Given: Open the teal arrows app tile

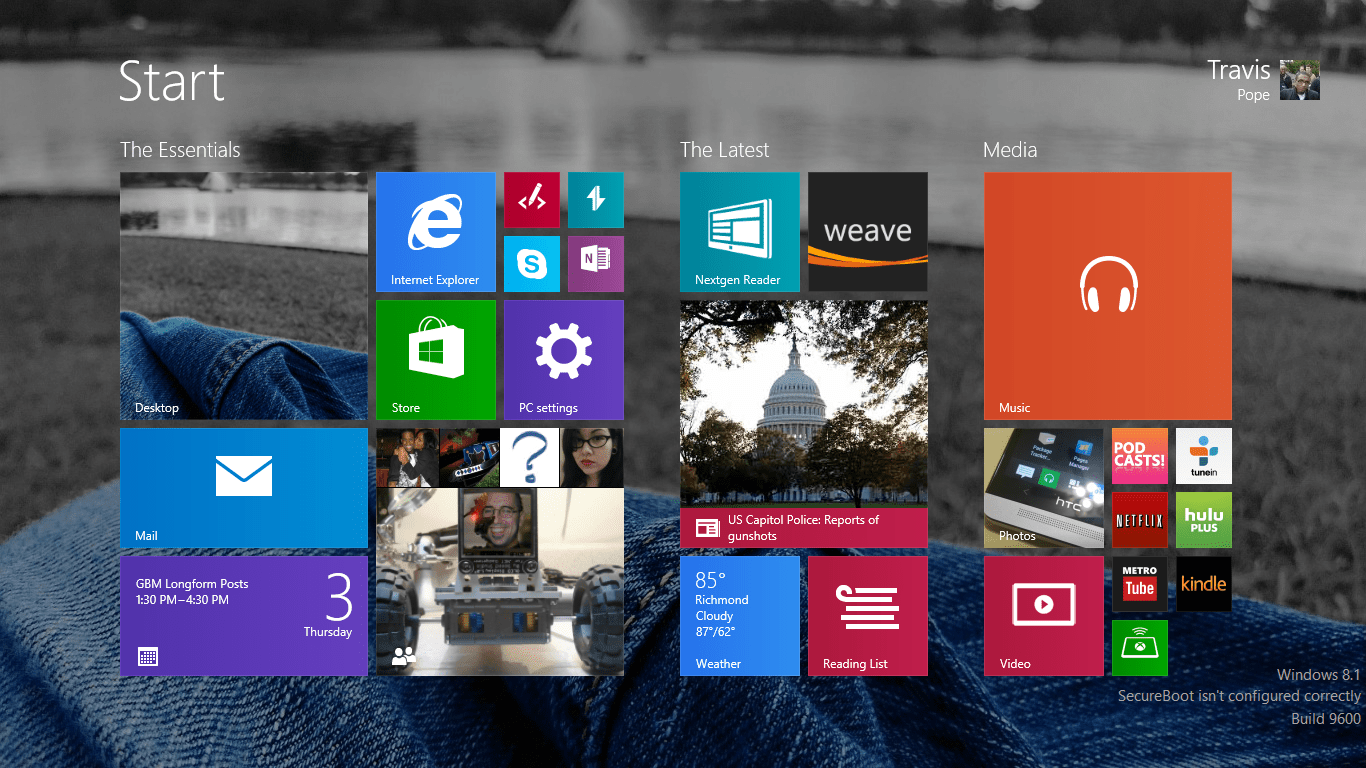Looking at the screenshot, I should pos(595,200).
